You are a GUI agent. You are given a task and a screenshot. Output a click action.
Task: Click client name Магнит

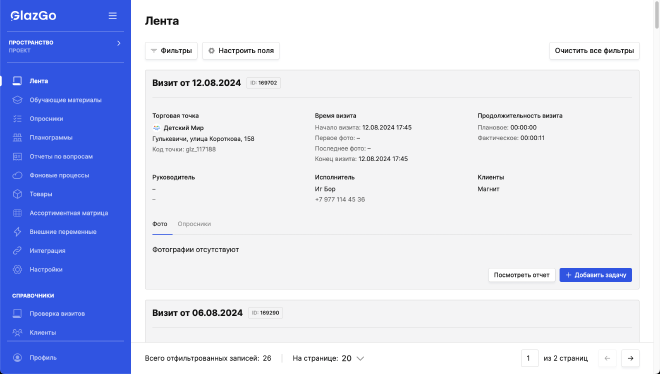(488, 189)
